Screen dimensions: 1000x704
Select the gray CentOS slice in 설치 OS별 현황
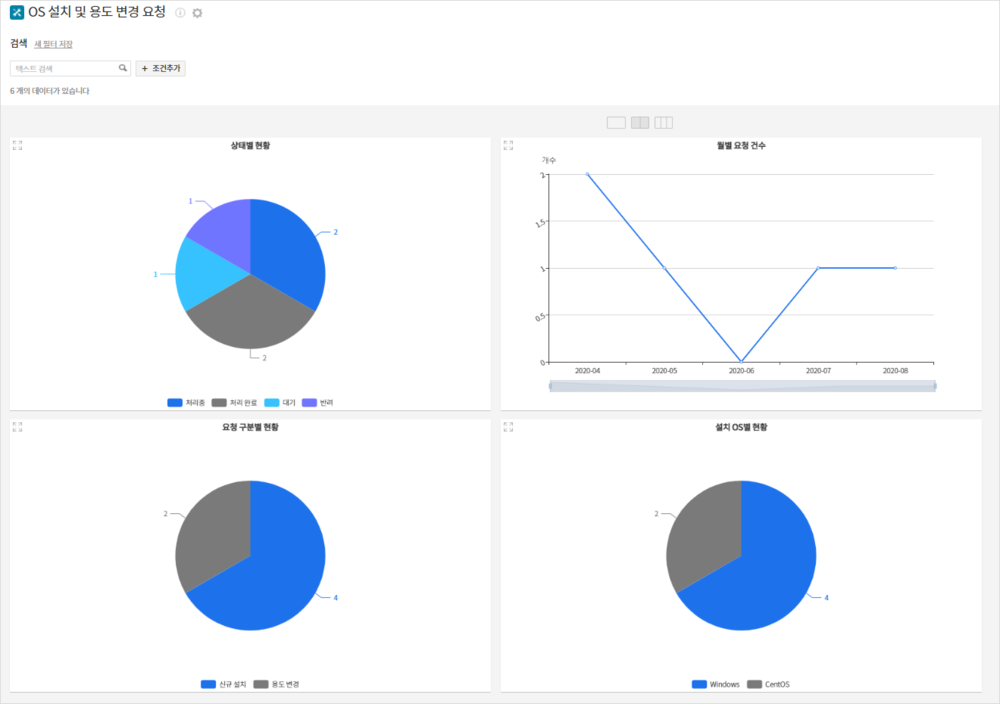tap(702, 536)
